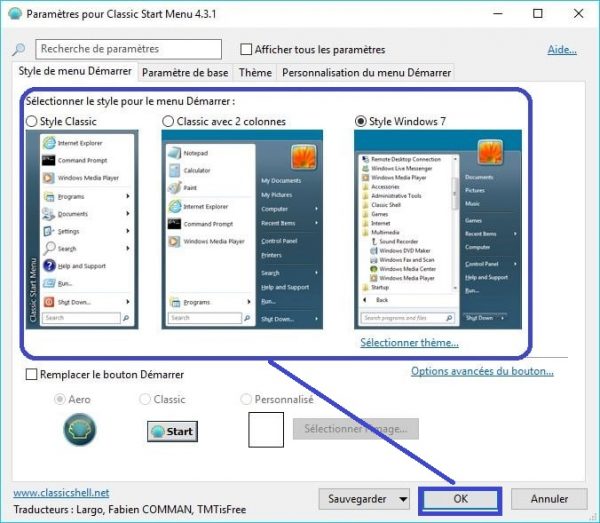Click the Classic Start button image
This screenshot has width=600, height=523.
pyautogui.click(x=173, y=432)
